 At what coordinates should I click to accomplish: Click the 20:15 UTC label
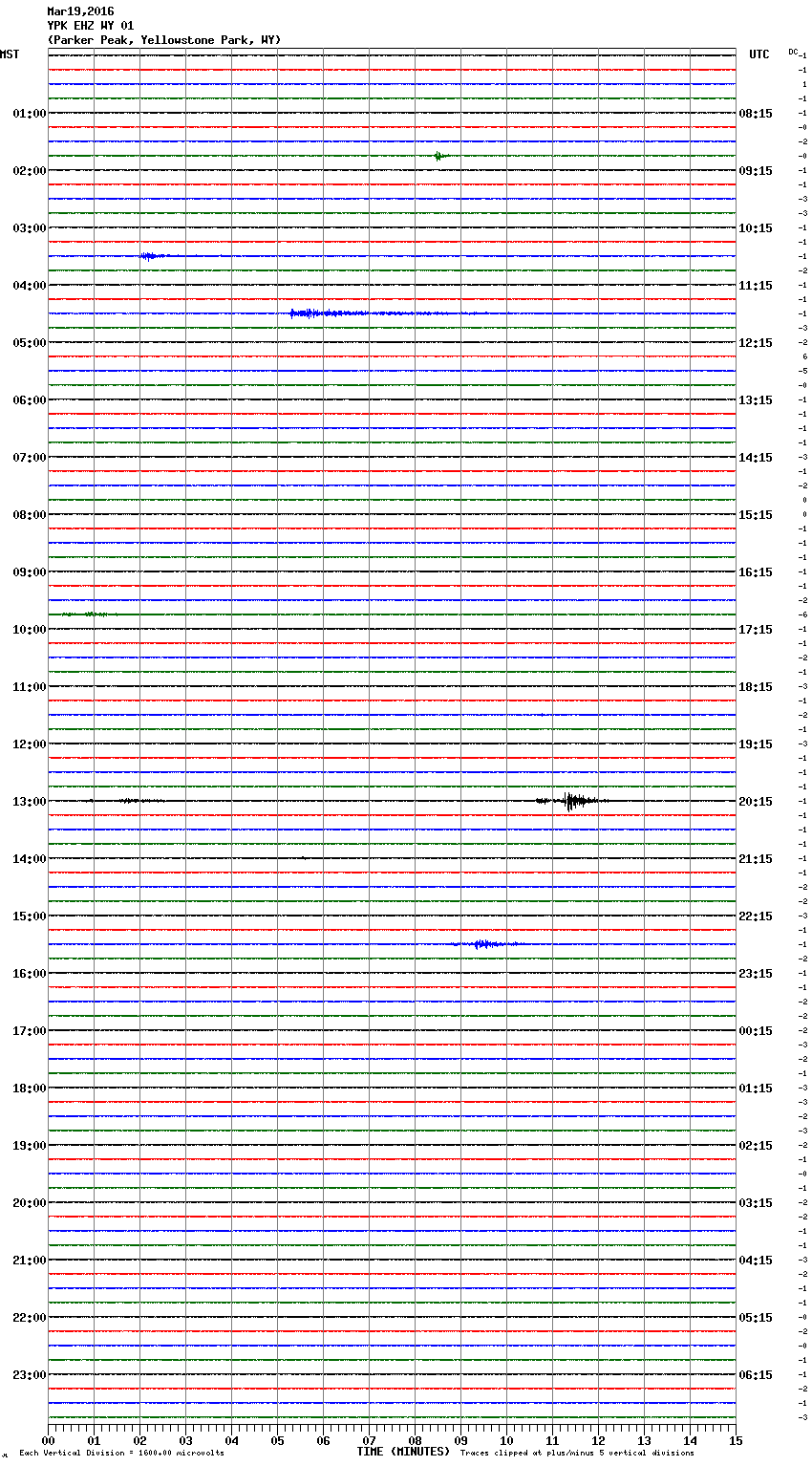tap(756, 802)
